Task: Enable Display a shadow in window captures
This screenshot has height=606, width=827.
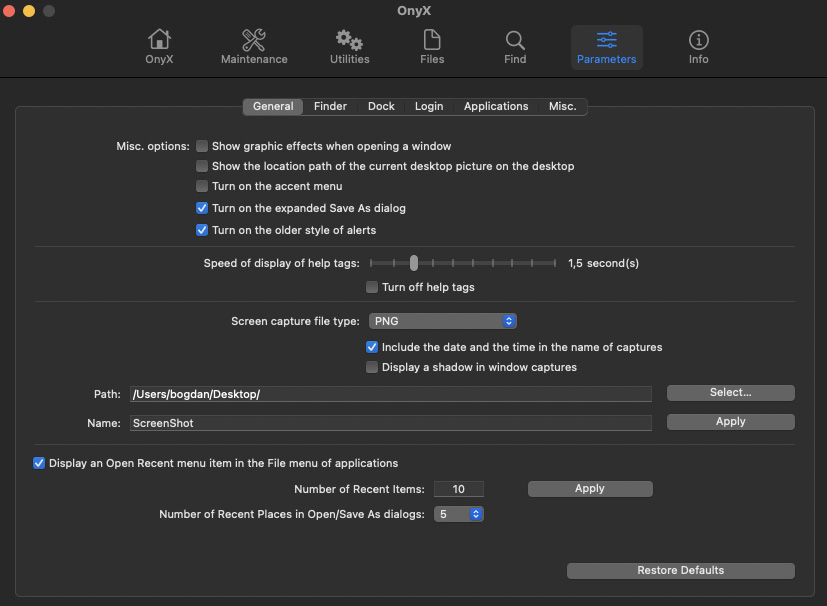Action: 372,367
